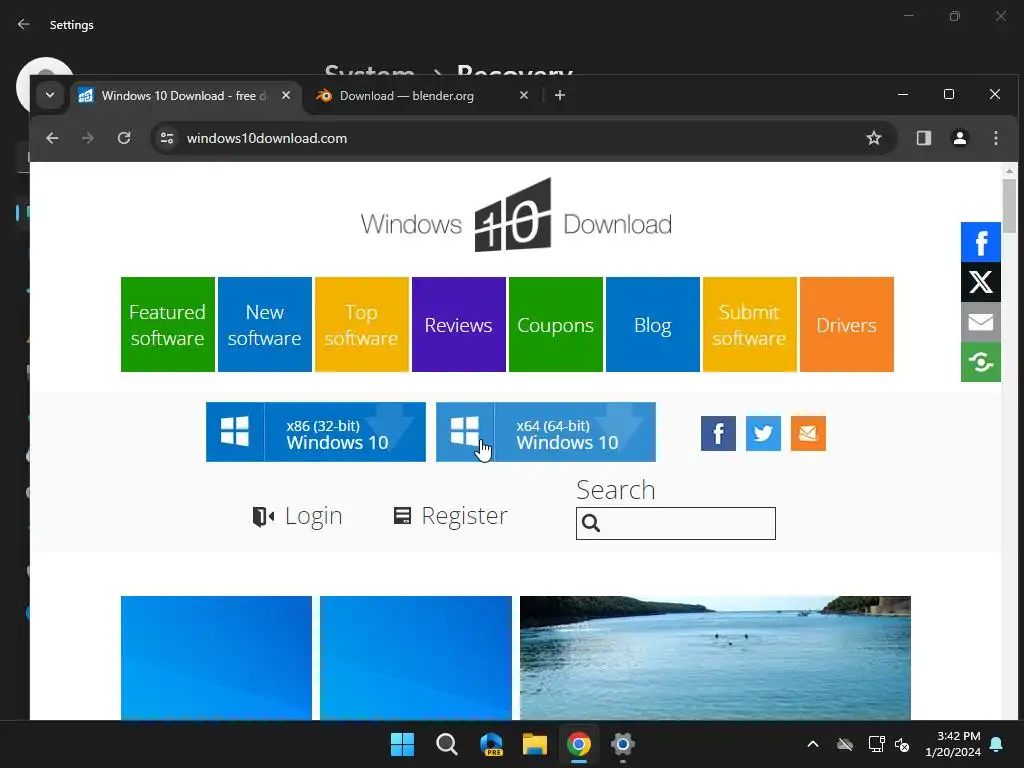Screen dimensions: 1024x768
Task: Open Settings gear from taskbar
Action: click(622, 744)
